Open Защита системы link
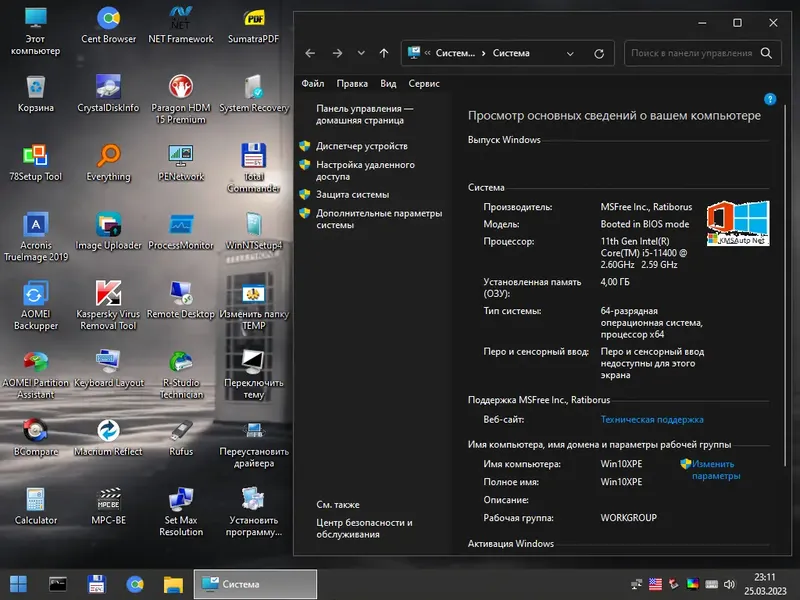This screenshot has width=800, height=600. (x=353, y=194)
